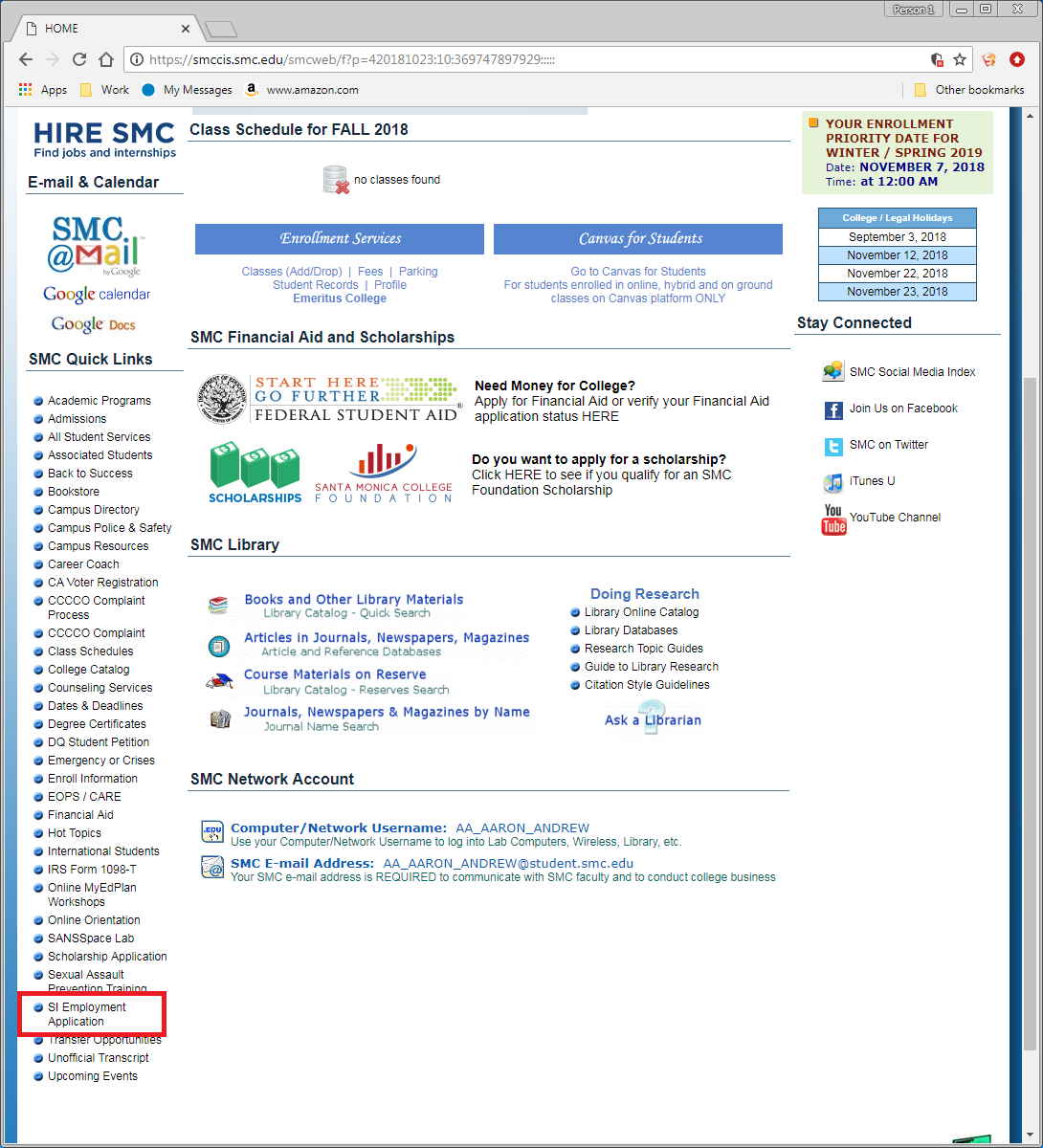
Task: Click the Articles in Journals icon
Action: click(219, 647)
